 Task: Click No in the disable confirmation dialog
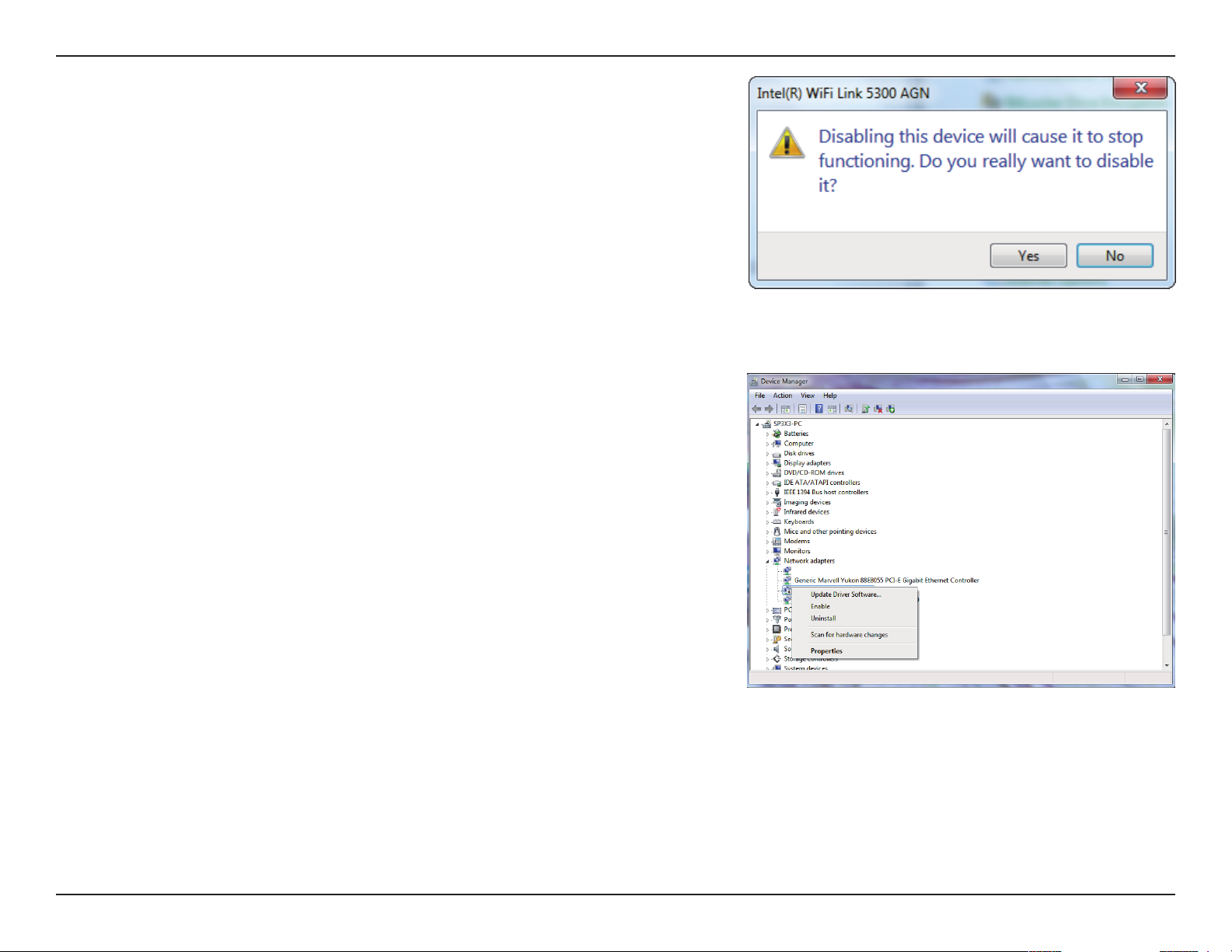click(x=1115, y=256)
